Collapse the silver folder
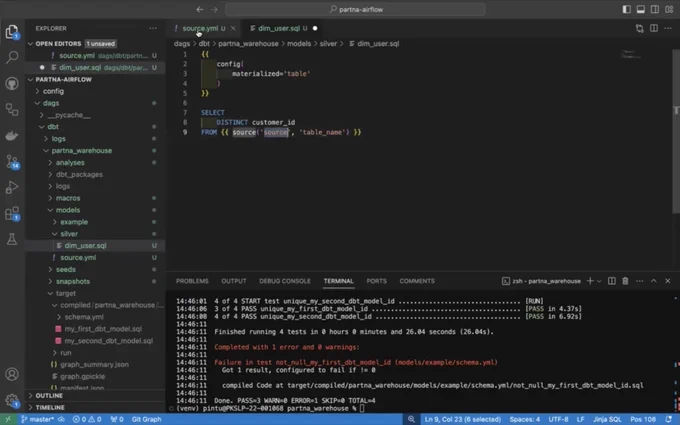 [x=69, y=234]
